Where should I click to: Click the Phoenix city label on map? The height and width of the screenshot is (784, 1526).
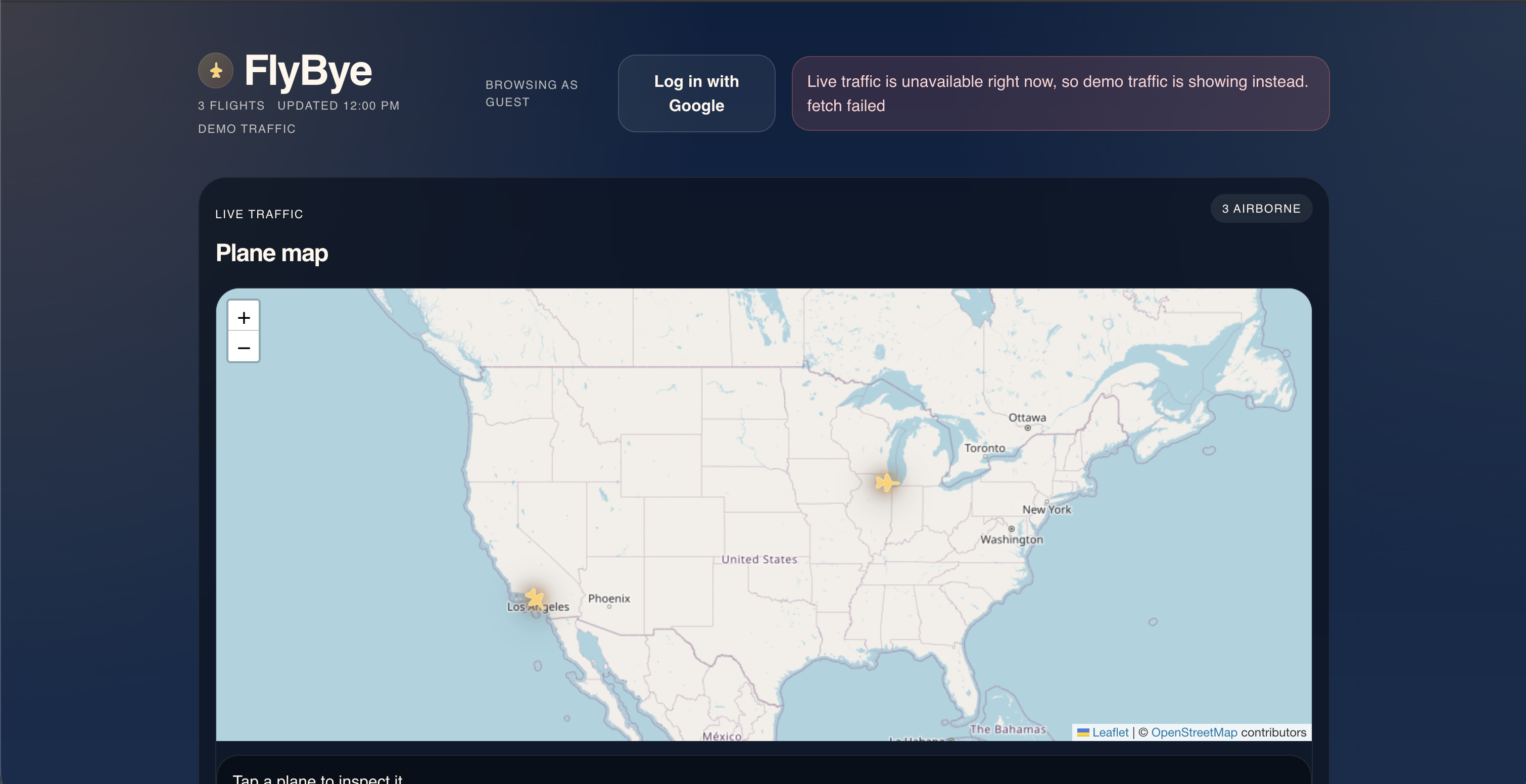click(608, 598)
